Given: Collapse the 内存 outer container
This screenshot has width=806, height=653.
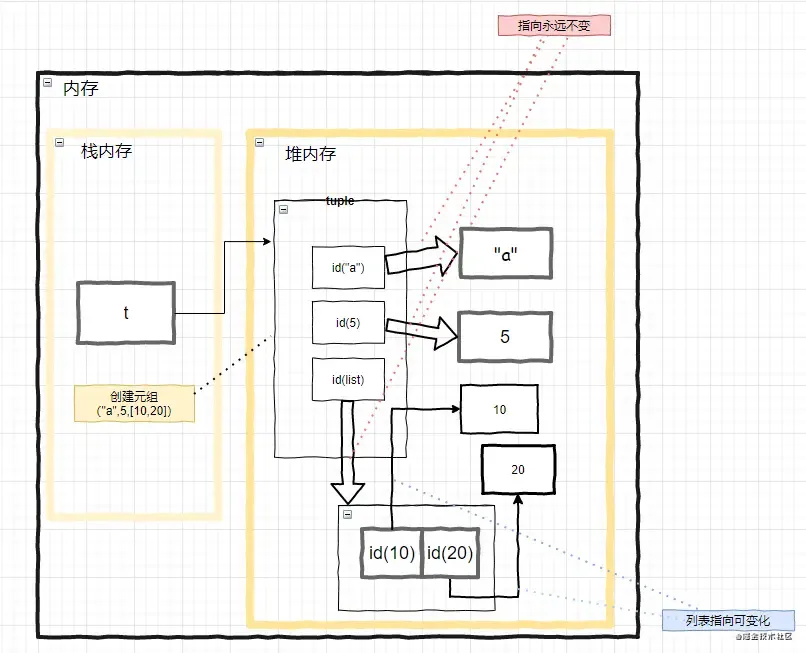Looking at the screenshot, I should point(47,85).
